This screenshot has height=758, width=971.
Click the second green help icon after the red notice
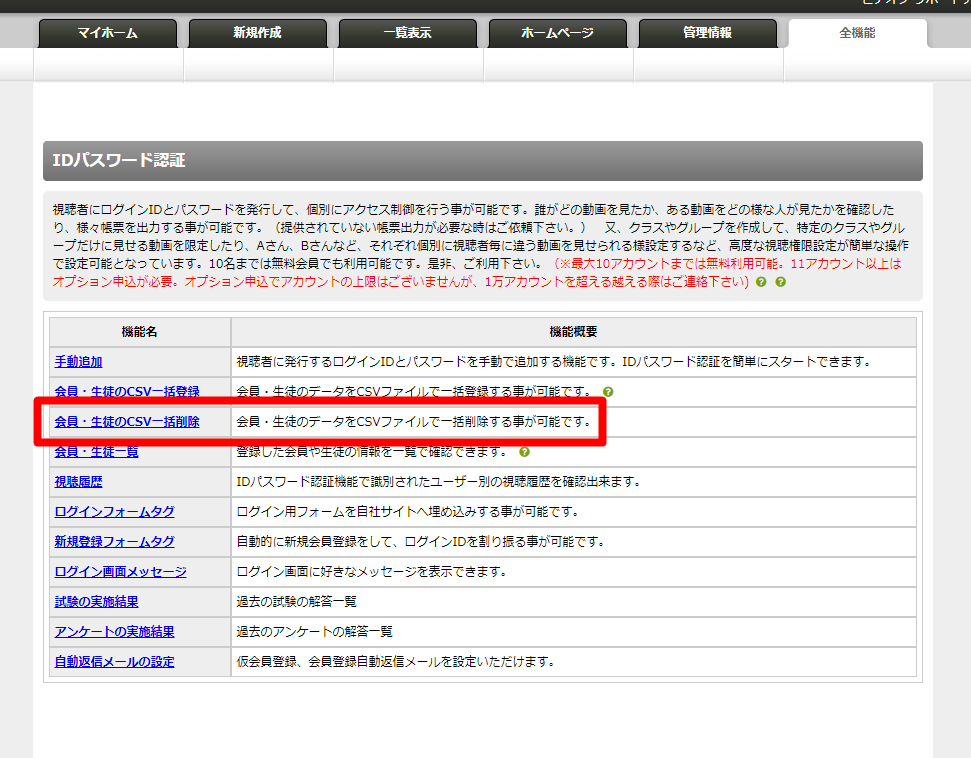(781, 283)
